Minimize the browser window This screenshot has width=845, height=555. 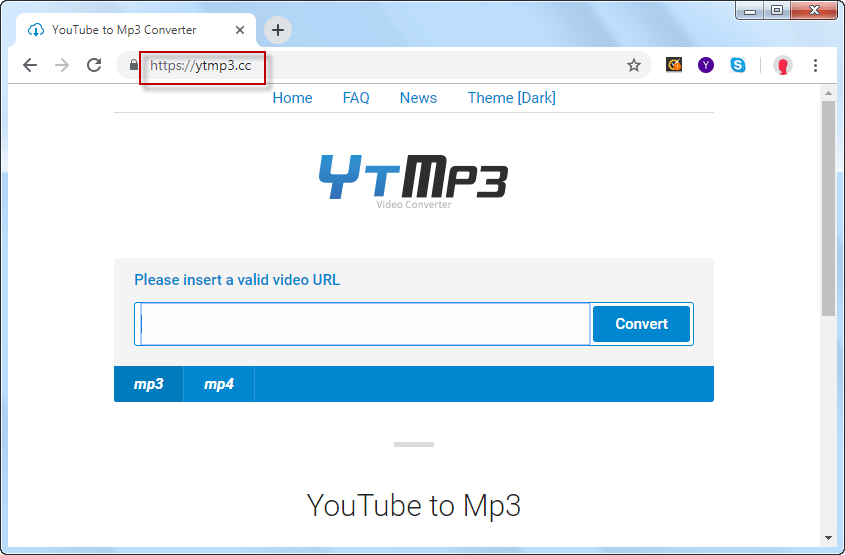pos(750,11)
